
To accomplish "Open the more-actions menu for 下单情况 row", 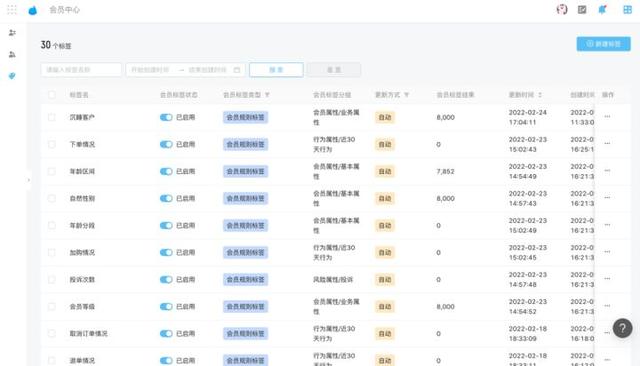I will point(607,144).
